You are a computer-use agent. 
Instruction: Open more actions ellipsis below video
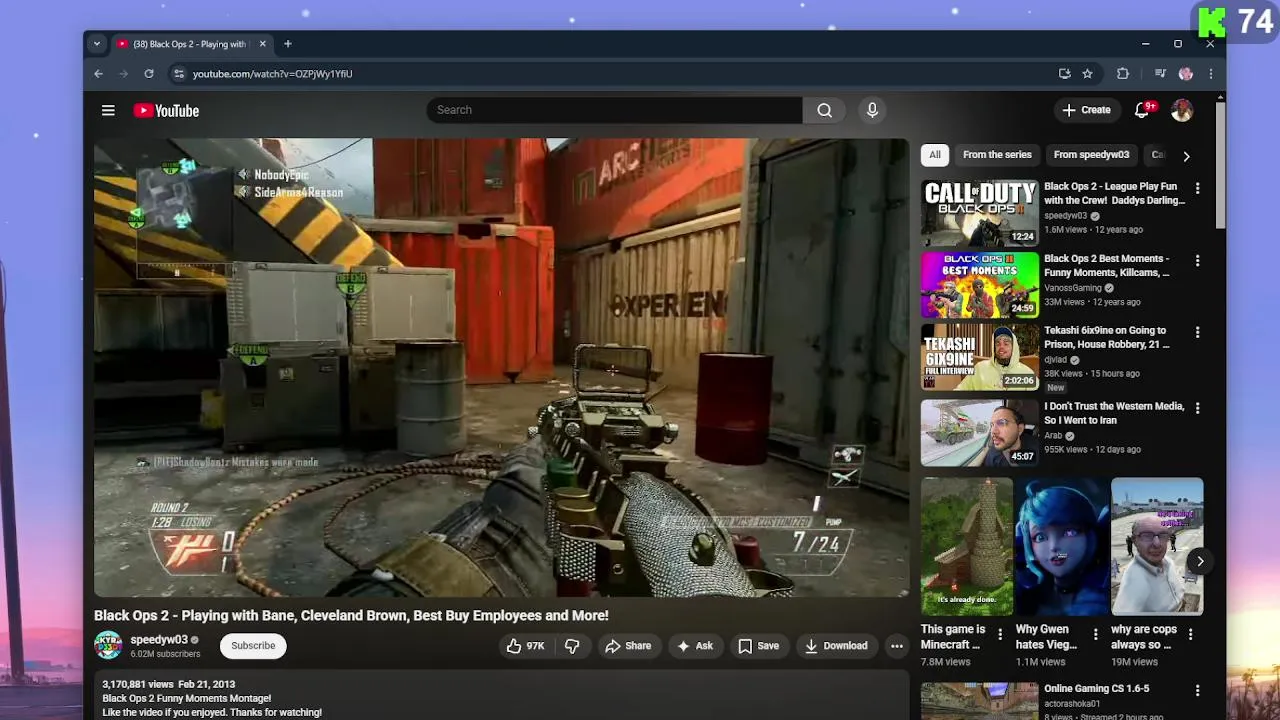click(x=897, y=646)
